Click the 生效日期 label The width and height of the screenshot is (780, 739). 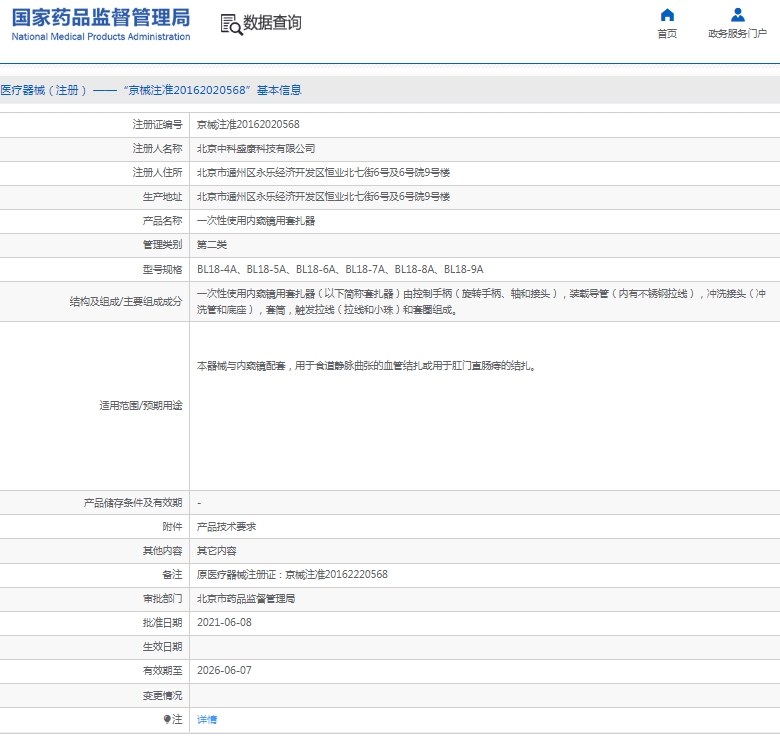click(162, 647)
